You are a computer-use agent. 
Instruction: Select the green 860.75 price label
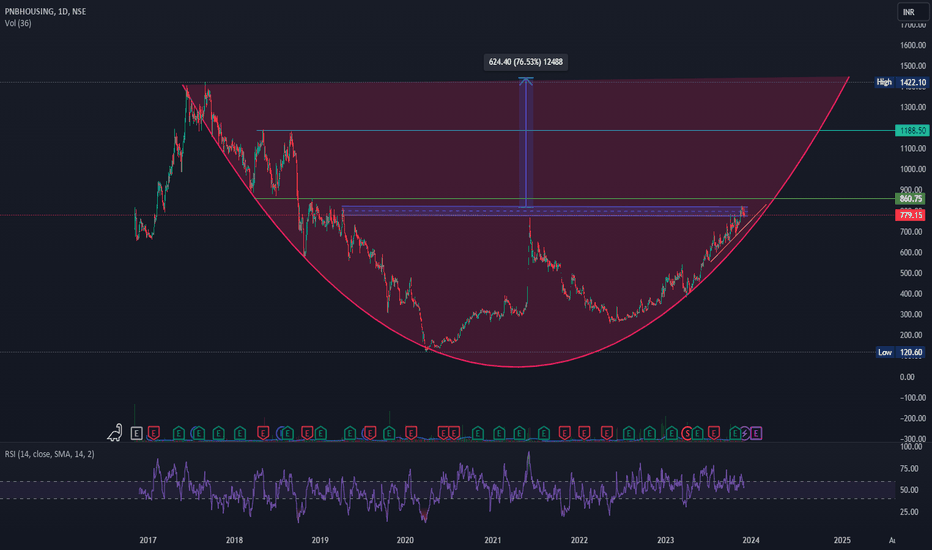911,199
